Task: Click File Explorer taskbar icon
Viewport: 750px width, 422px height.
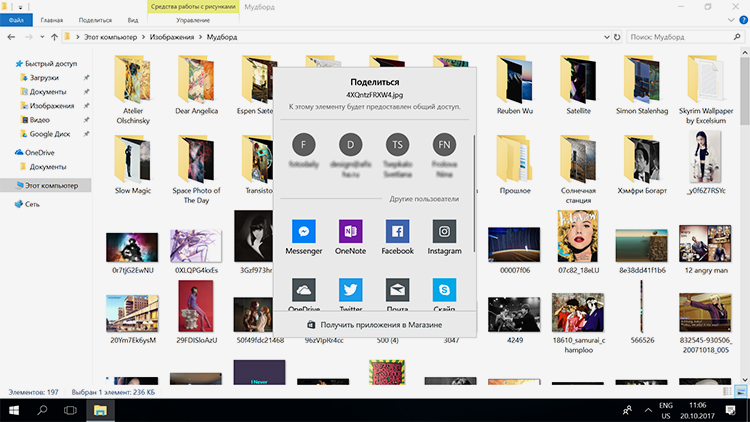Action: [100, 411]
